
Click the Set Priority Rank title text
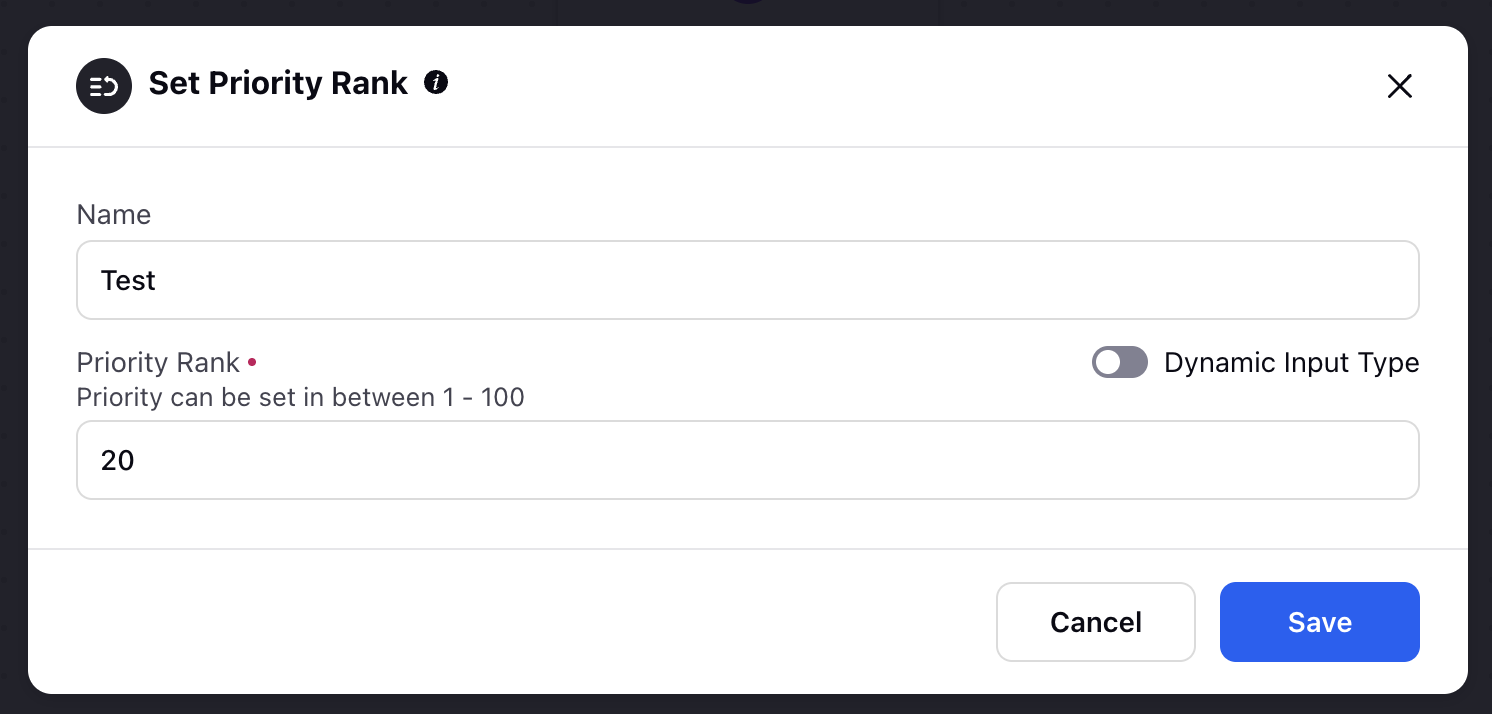[x=278, y=83]
